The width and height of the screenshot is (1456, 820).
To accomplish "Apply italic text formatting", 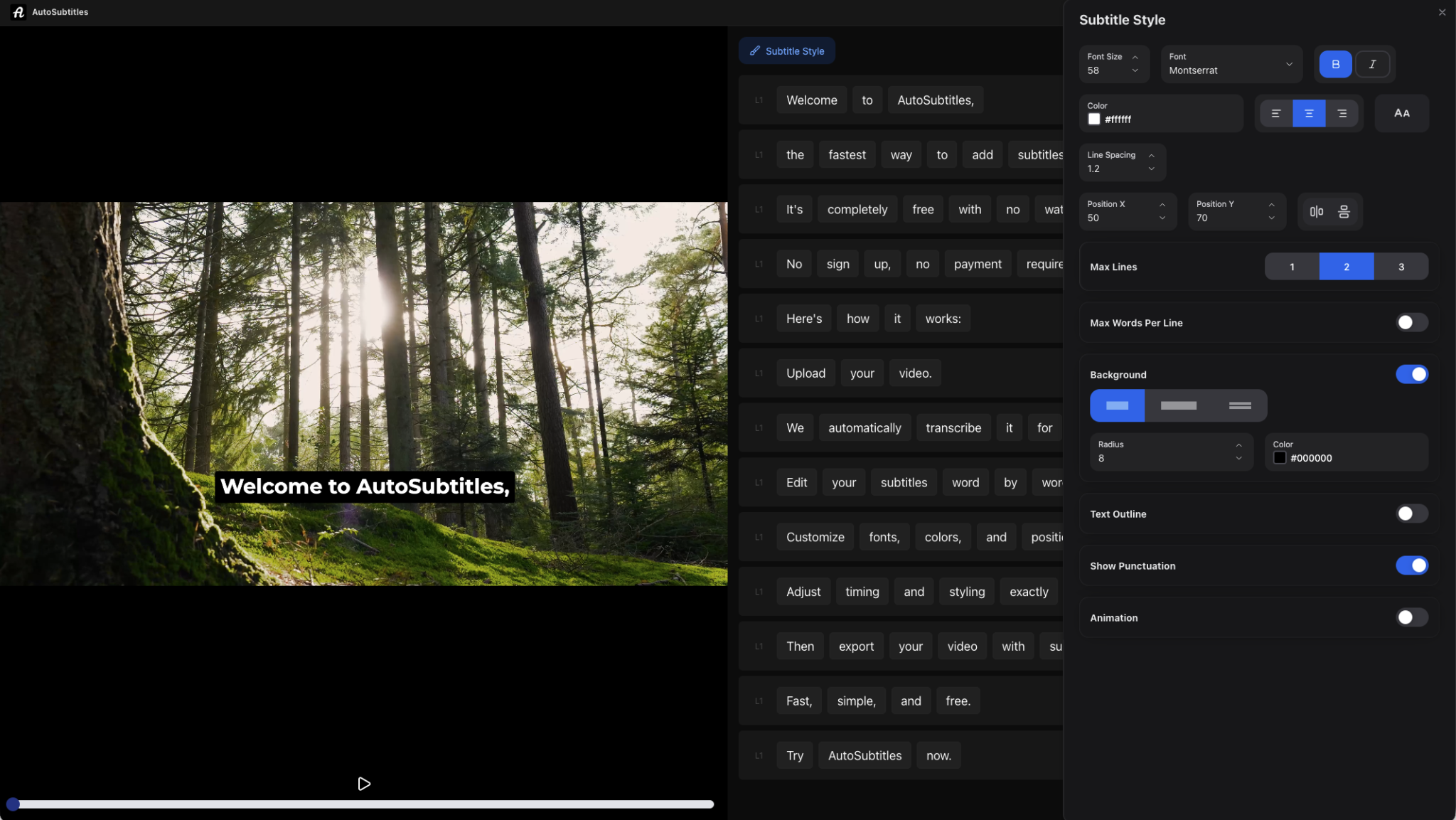I will (x=1372, y=64).
